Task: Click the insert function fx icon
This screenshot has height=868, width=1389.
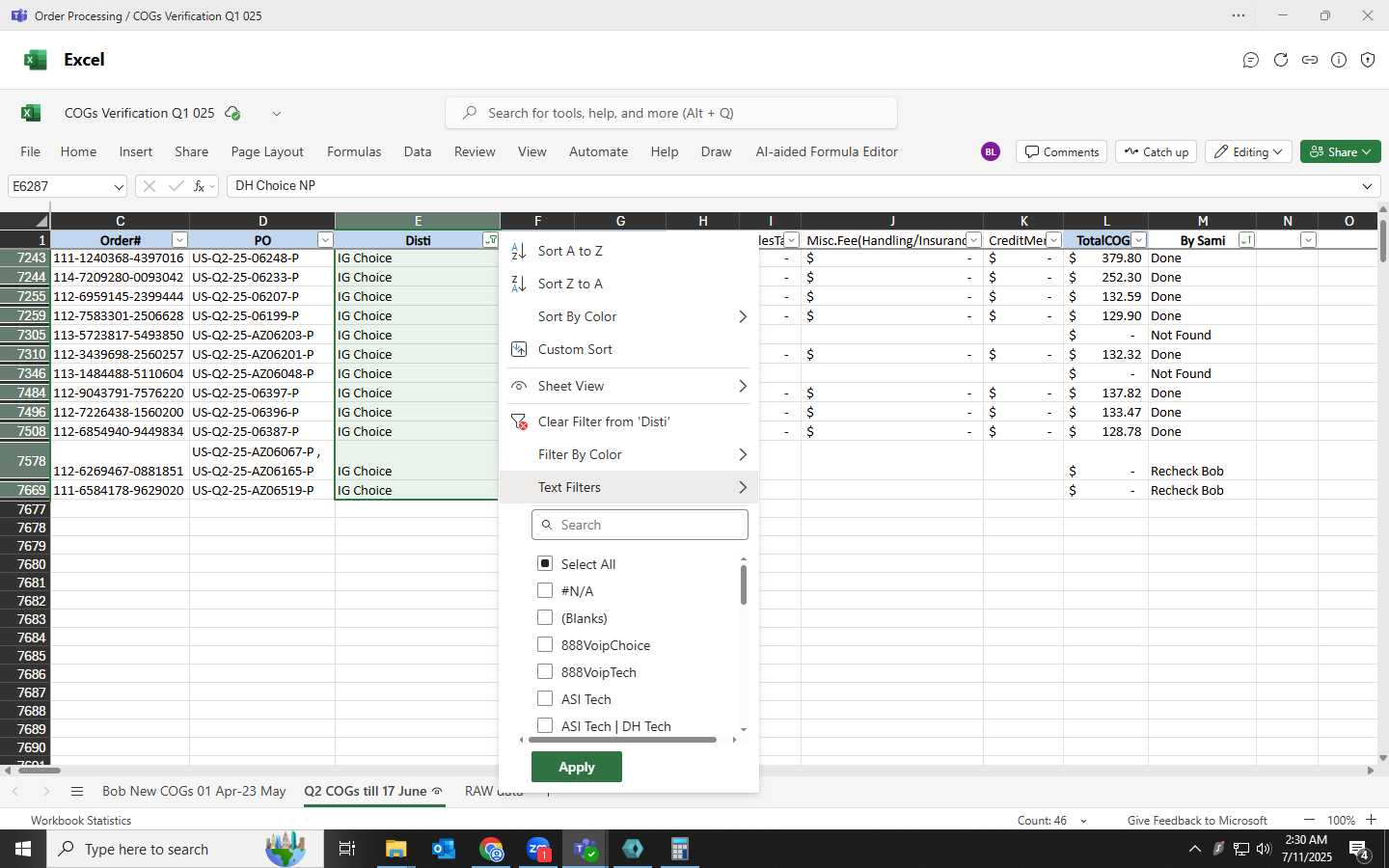Action: 199,186
